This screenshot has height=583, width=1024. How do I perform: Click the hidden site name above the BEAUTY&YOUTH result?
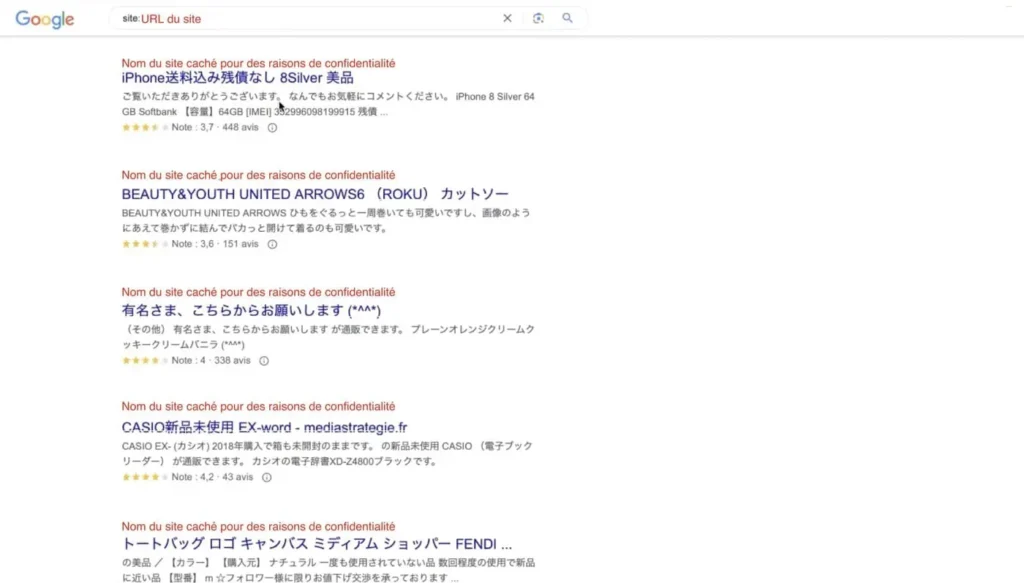click(x=259, y=175)
